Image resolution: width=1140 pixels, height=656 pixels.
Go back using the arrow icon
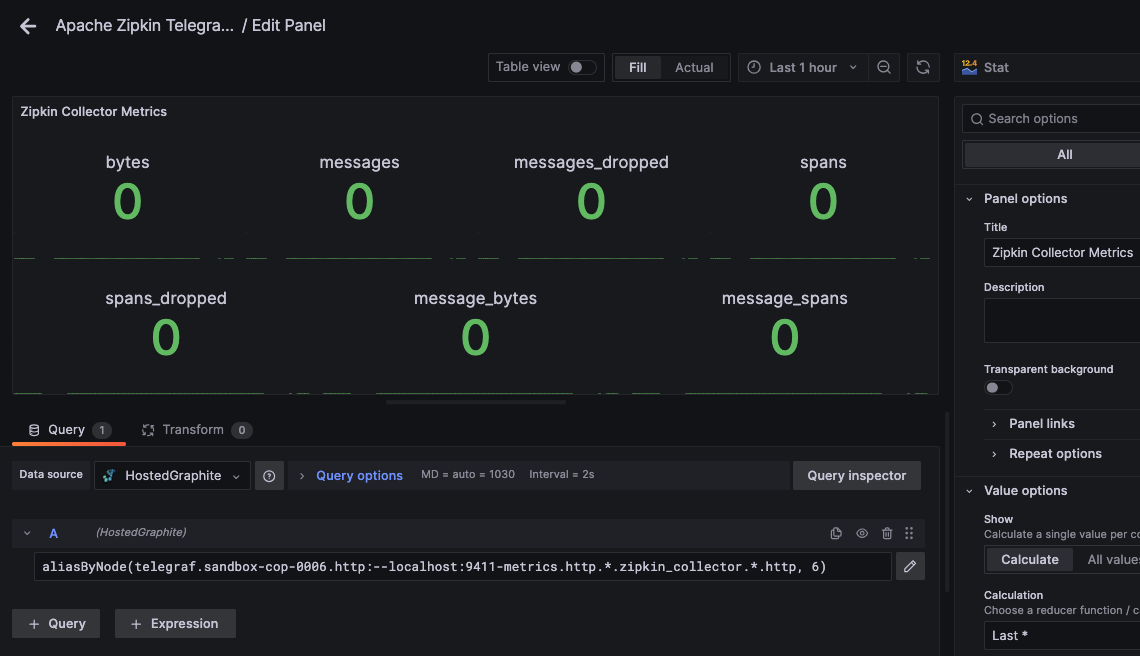[28, 26]
